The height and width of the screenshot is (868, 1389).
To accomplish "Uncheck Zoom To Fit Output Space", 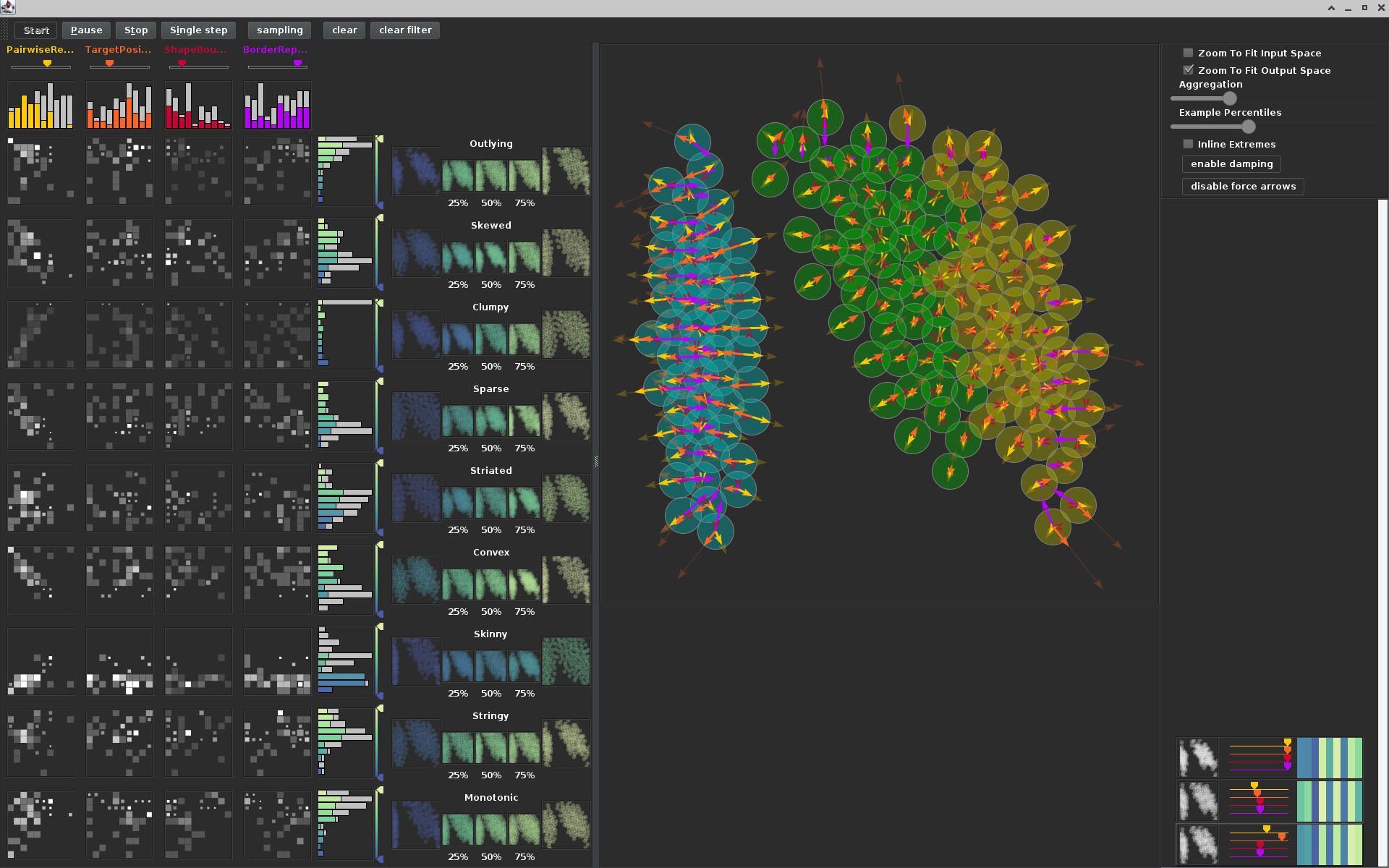I will (1189, 69).
